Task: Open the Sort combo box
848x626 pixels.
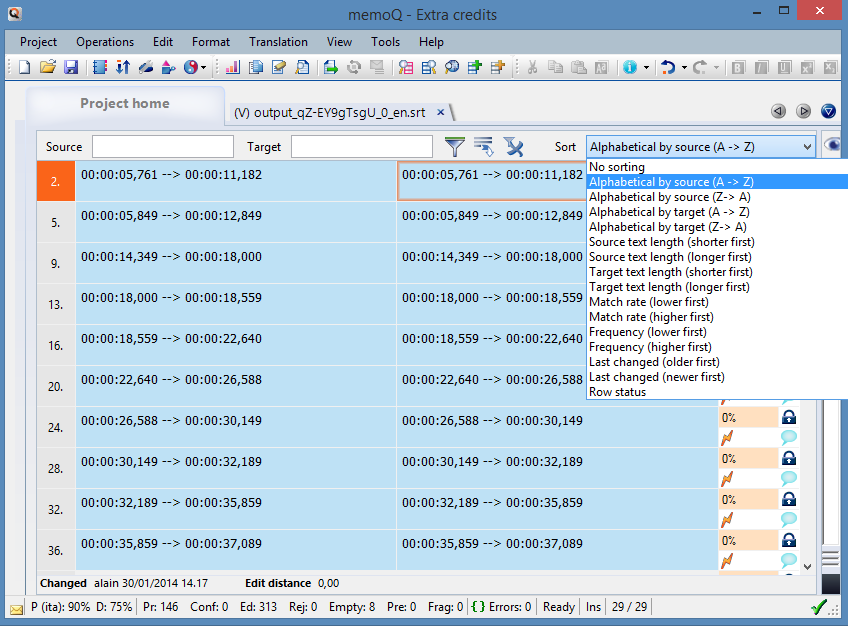Action: (701, 147)
